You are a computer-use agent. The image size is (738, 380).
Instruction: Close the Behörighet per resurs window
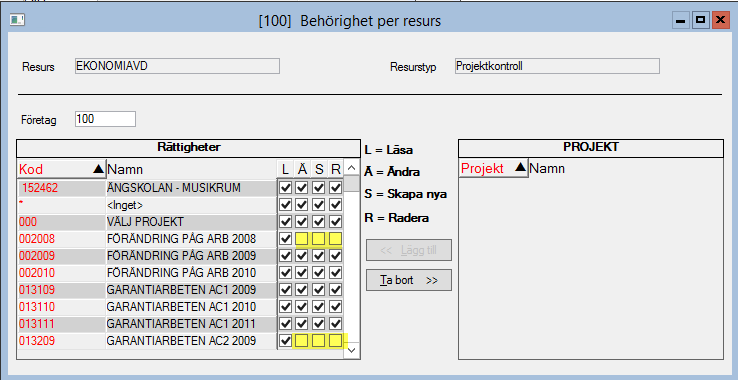click(721, 20)
